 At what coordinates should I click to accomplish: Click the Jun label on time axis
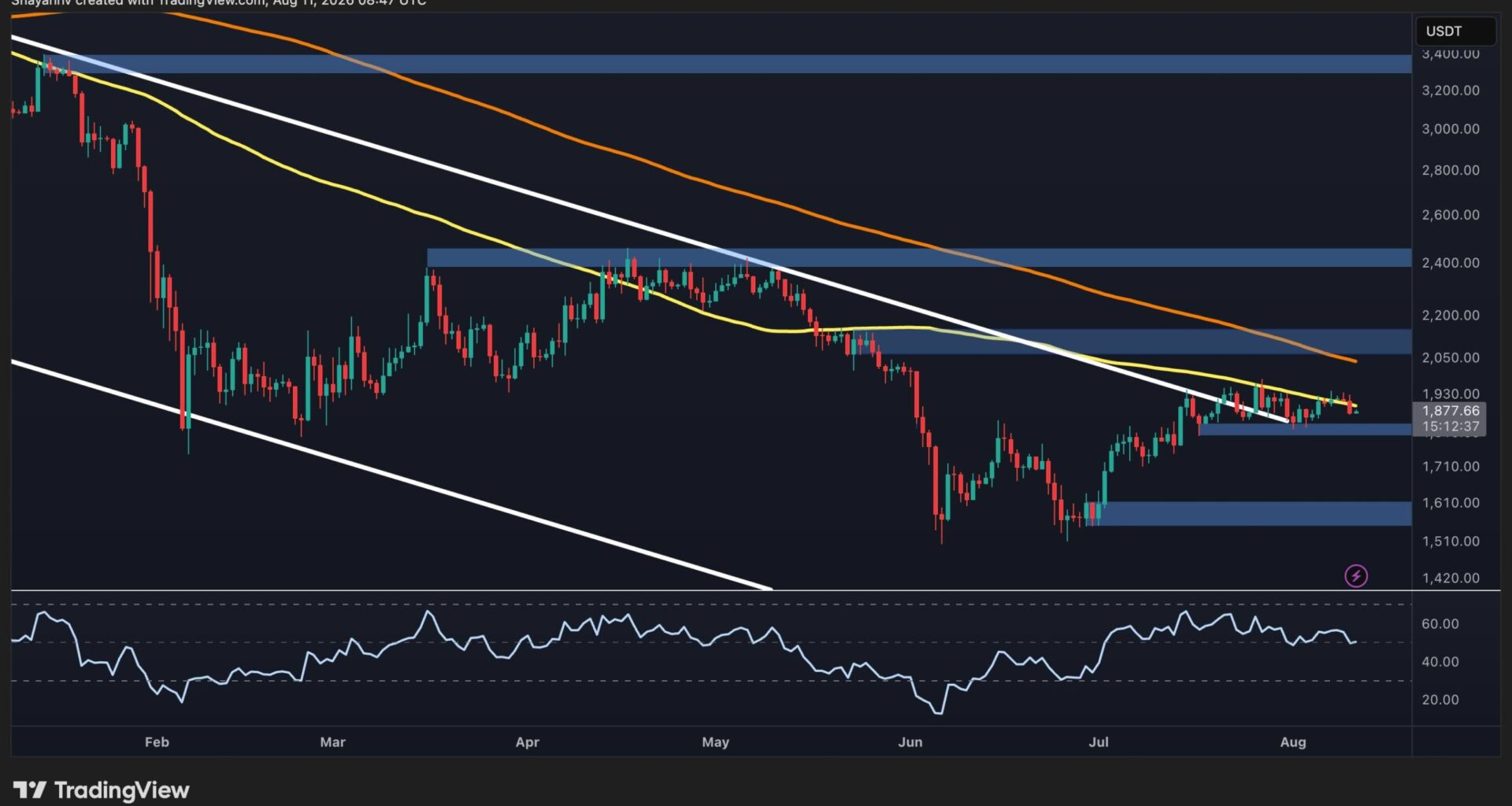pyautogui.click(x=910, y=741)
